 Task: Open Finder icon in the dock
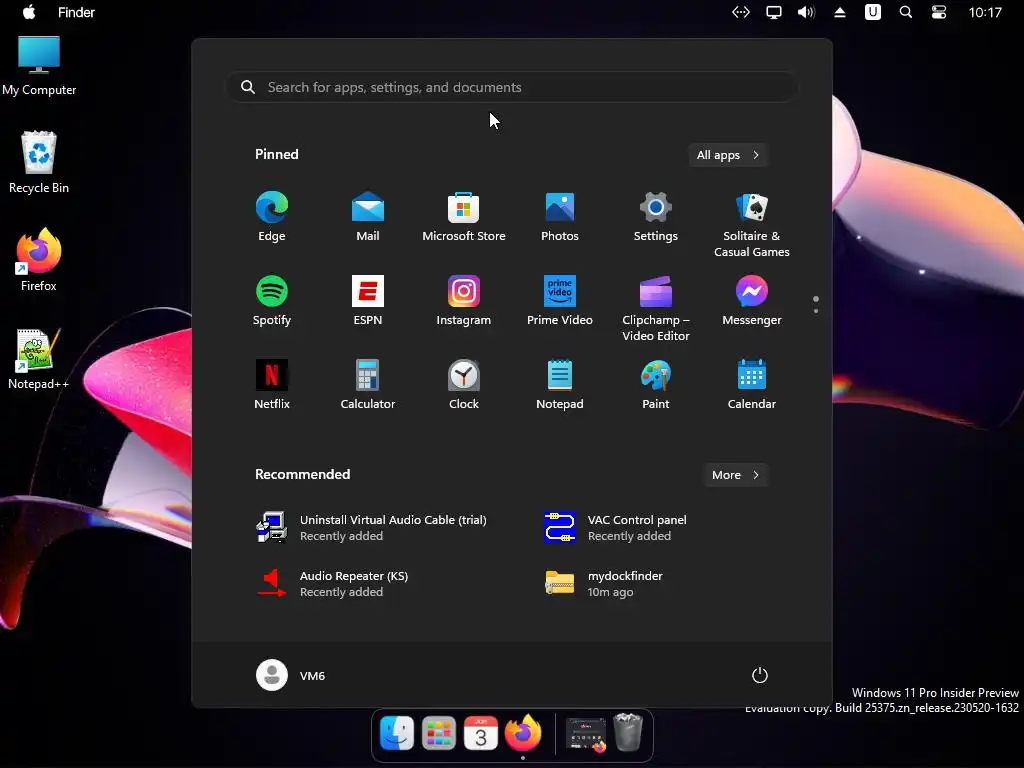click(397, 733)
